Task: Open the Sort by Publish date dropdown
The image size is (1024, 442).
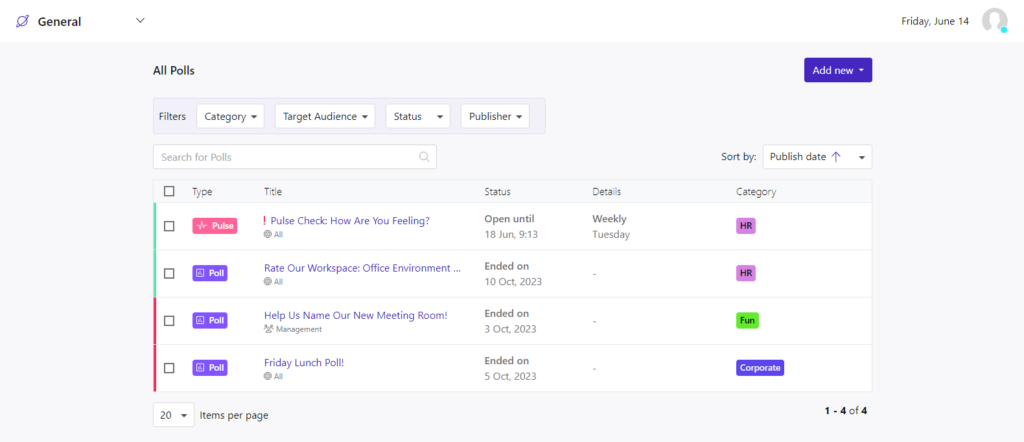Action: pos(817,157)
